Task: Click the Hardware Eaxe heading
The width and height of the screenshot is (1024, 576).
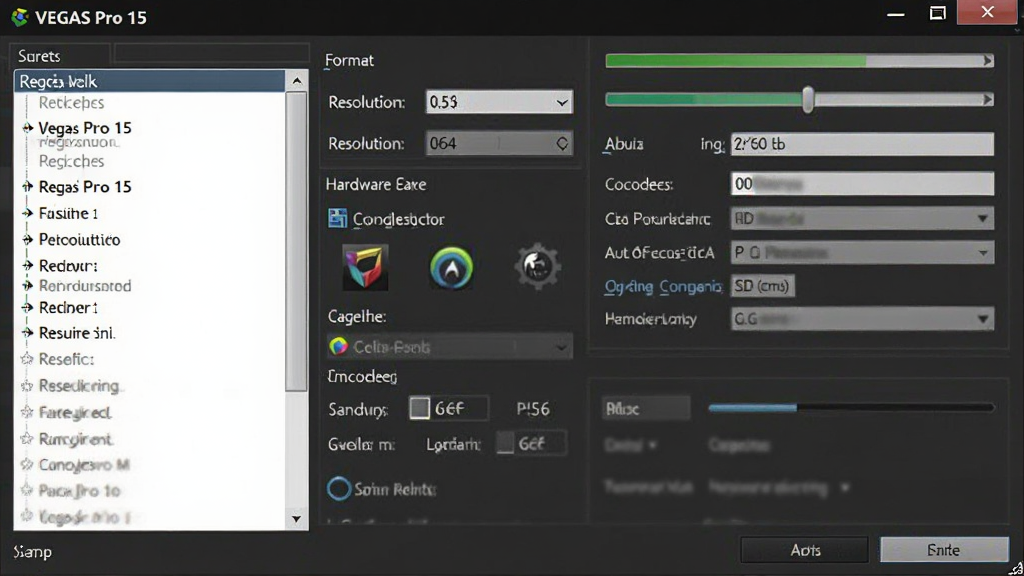Action: (x=376, y=184)
